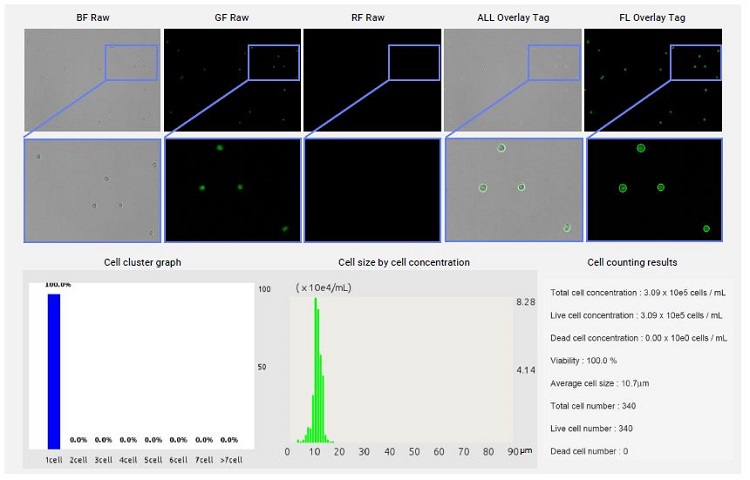Viewport: 750px width, 480px height.
Task: Click the "90" µm axis tick label
Action: pyautogui.click(x=513, y=452)
